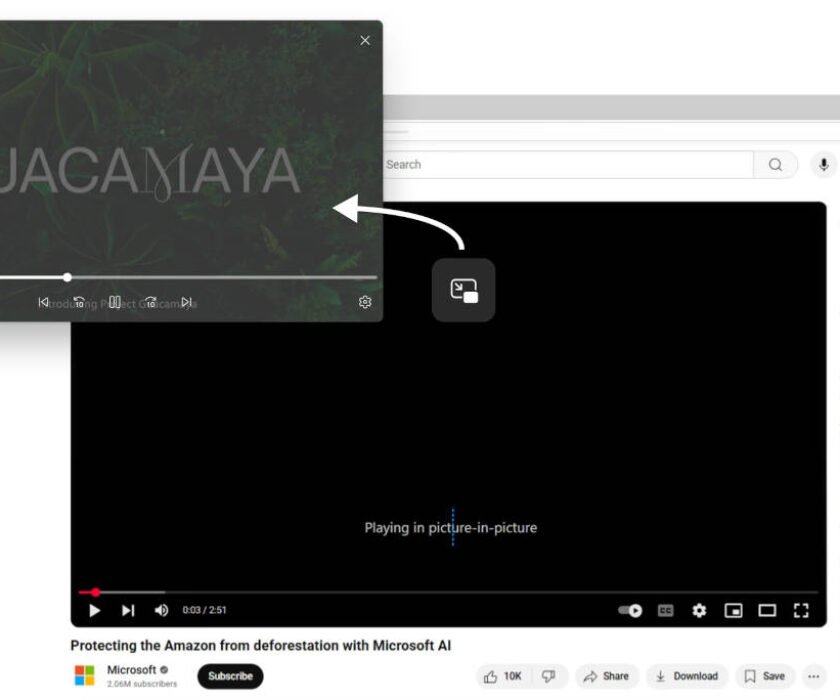Start voice search with microphone icon
The width and height of the screenshot is (840, 700).
coord(824,164)
